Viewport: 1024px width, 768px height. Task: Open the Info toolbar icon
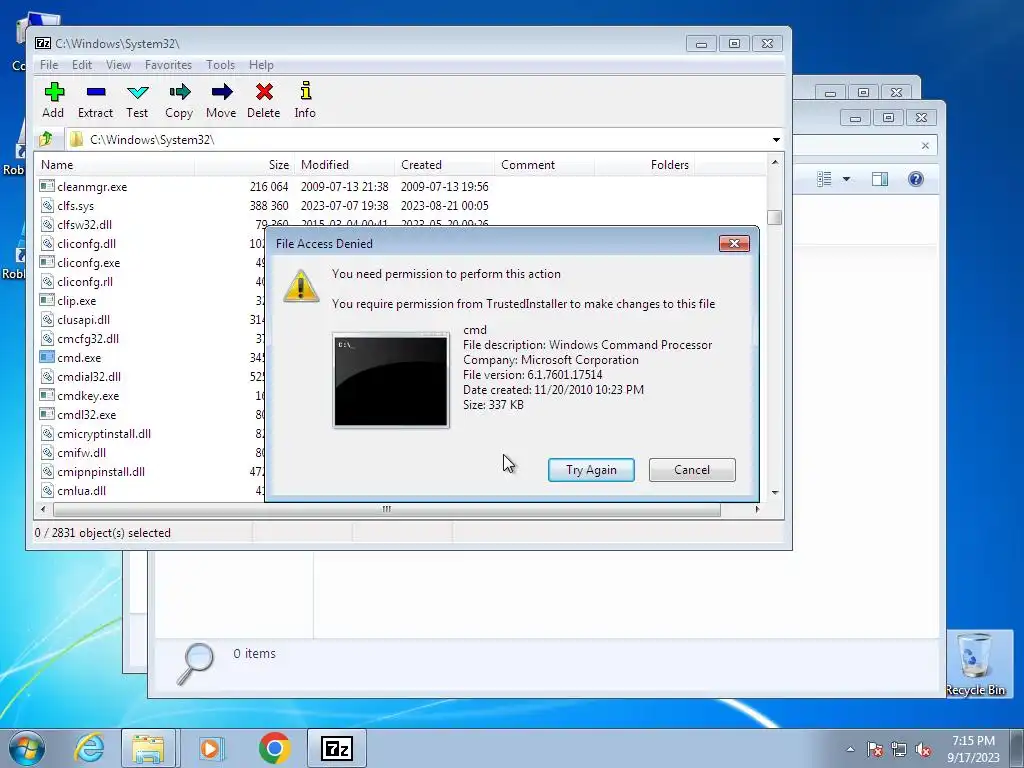[305, 91]
